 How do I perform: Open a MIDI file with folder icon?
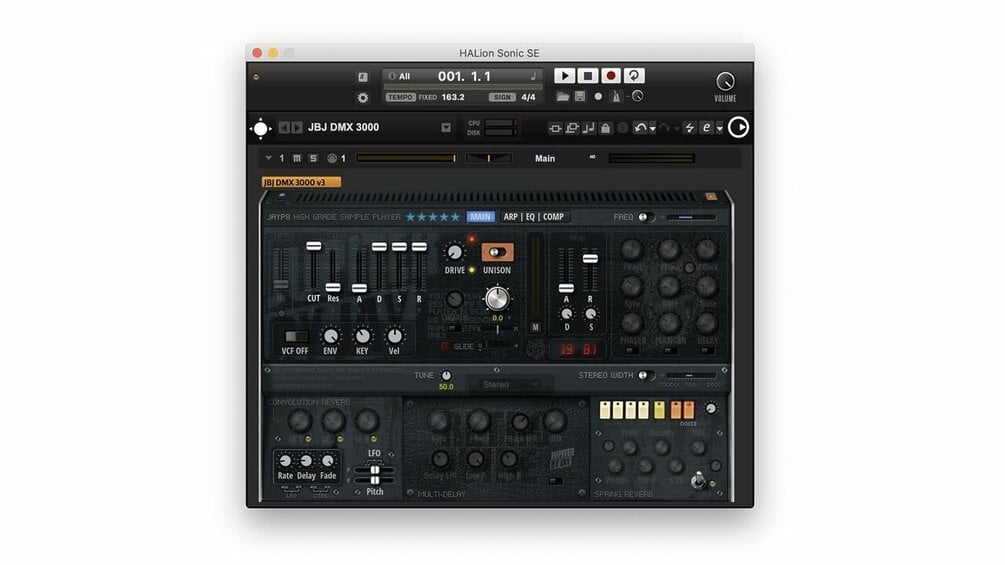point(563,97)
